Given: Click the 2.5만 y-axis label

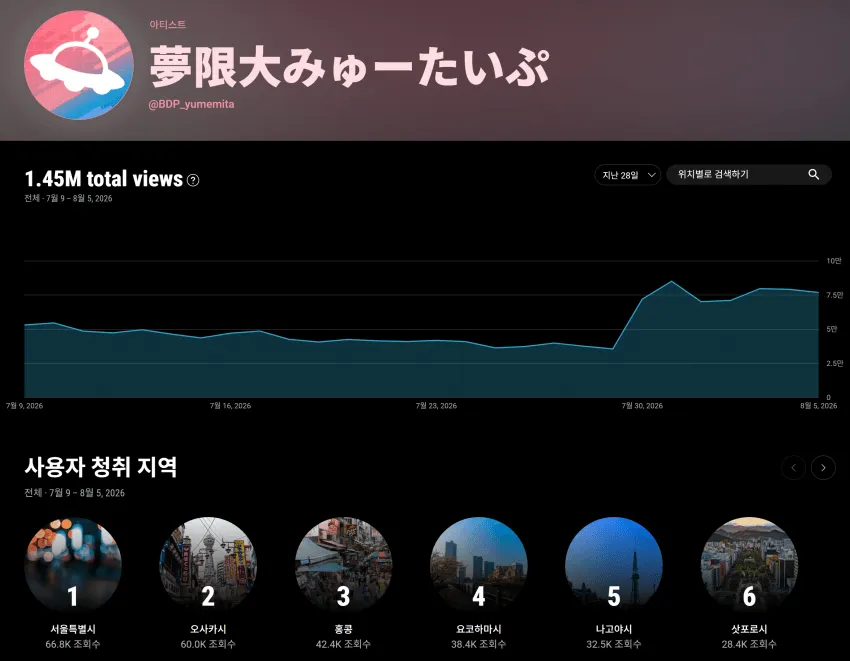Looking at the screenshot, I should click(835, 363).
